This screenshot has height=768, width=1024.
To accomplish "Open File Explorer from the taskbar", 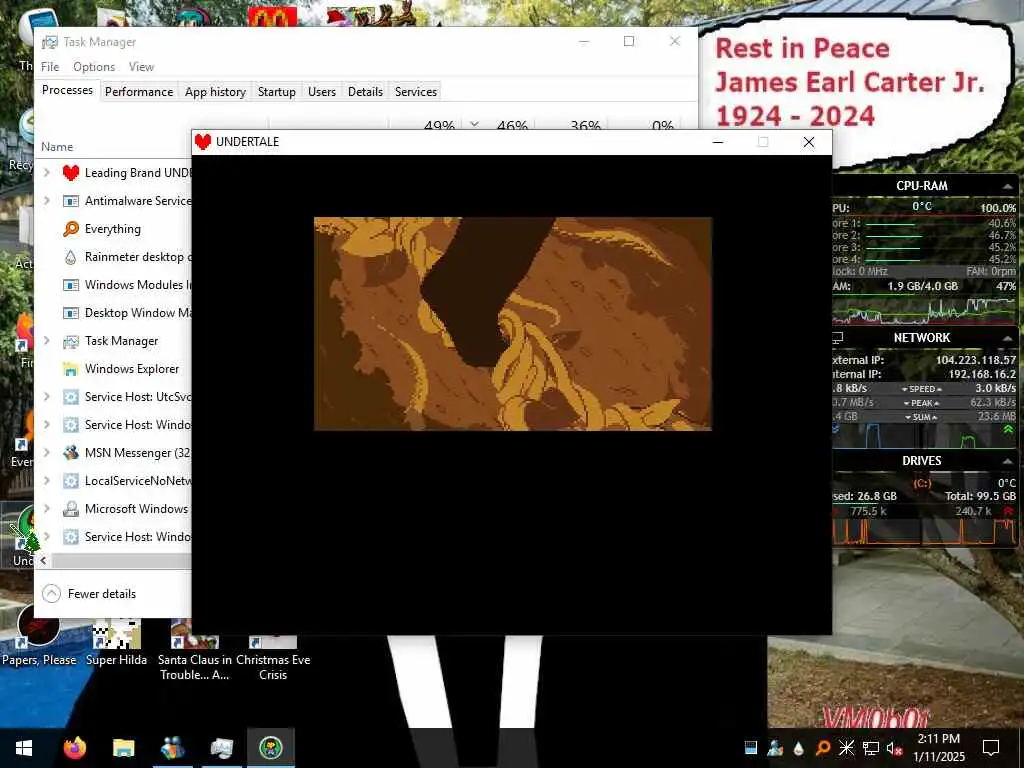I will point(123,748).
